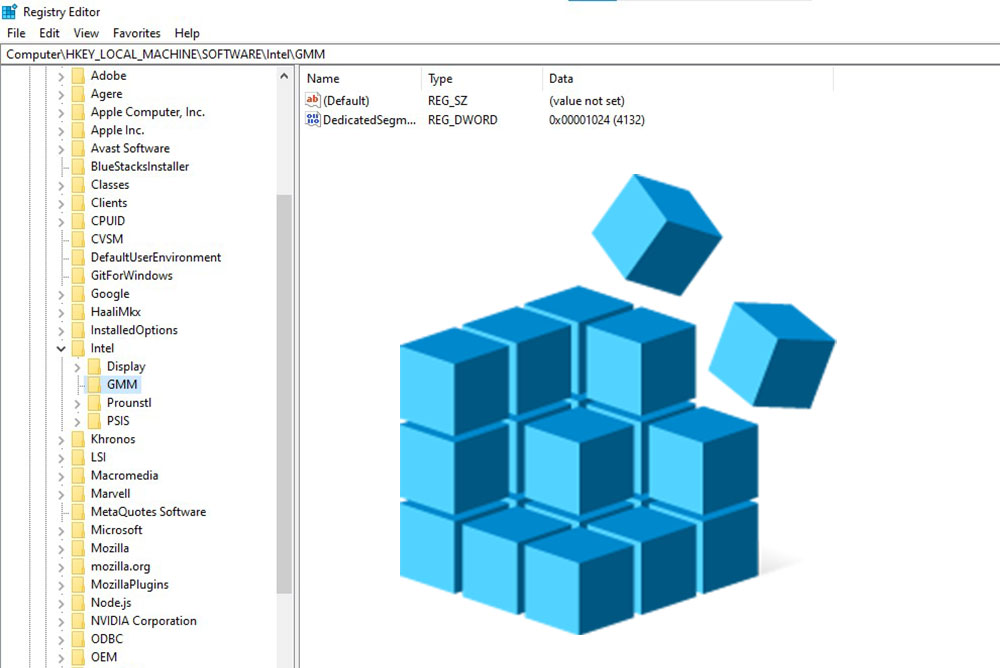Image resolution: width=1000 pixels, height=668 pixels.
Task: Expand the Khronos key
Action: coord(61,438)
